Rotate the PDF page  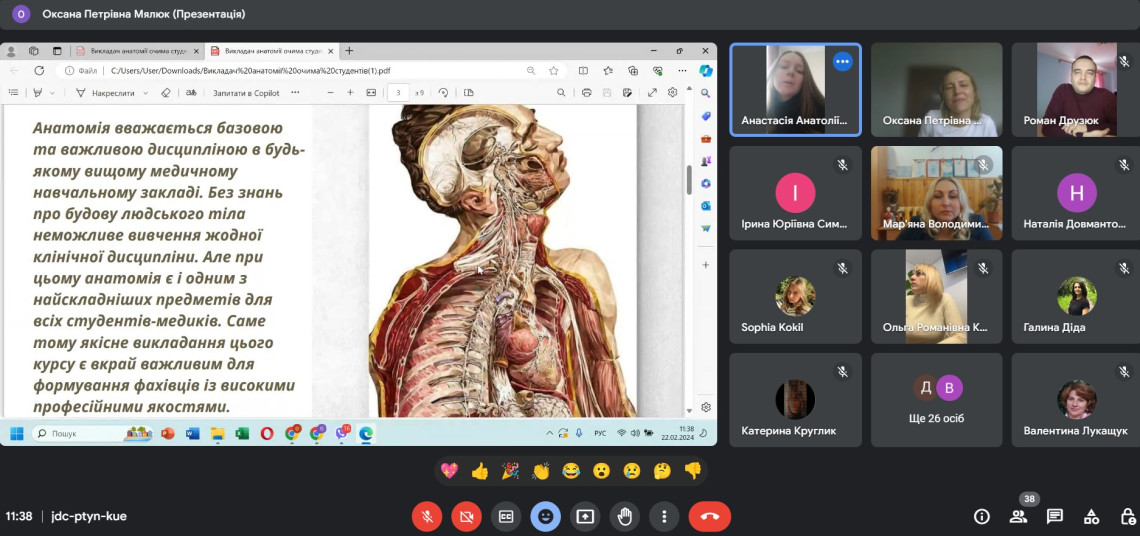(x=443, y=92)
